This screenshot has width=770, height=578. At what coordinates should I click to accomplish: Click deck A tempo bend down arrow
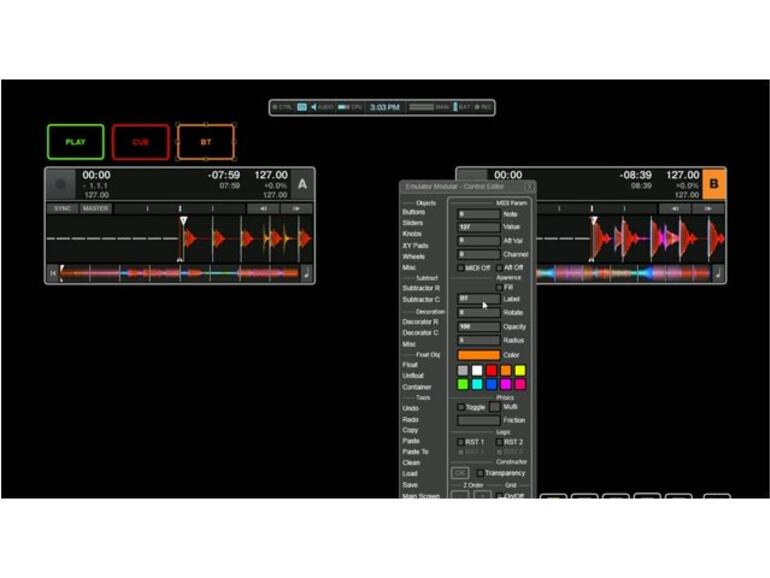point(263,209)
